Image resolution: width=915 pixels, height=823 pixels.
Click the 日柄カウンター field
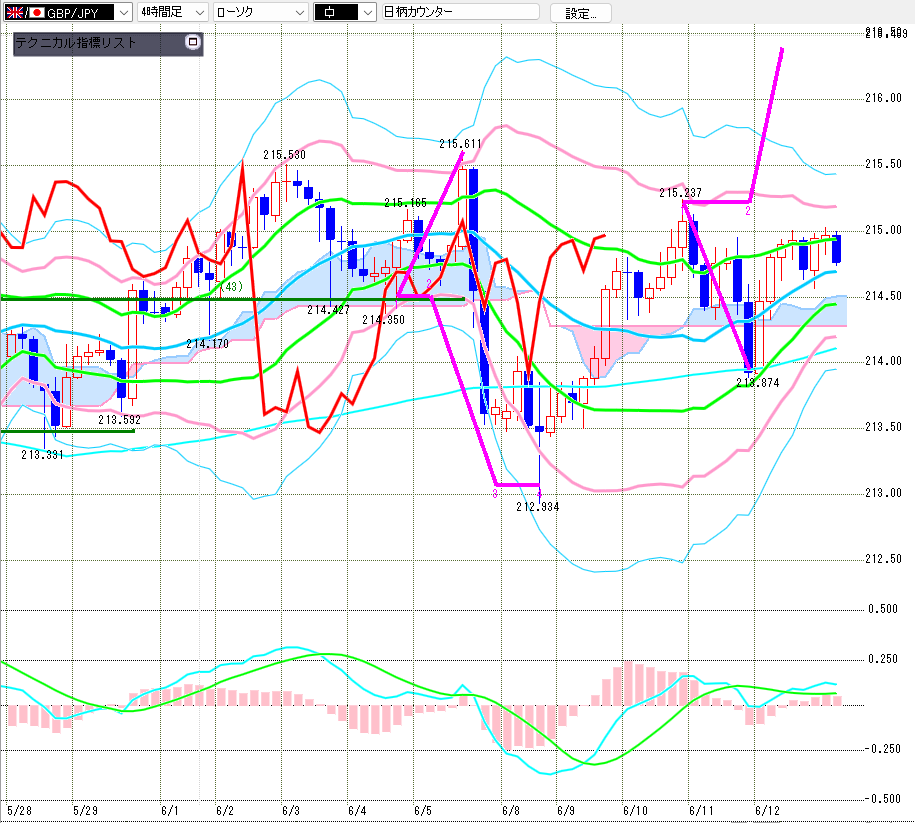[460, 12]
